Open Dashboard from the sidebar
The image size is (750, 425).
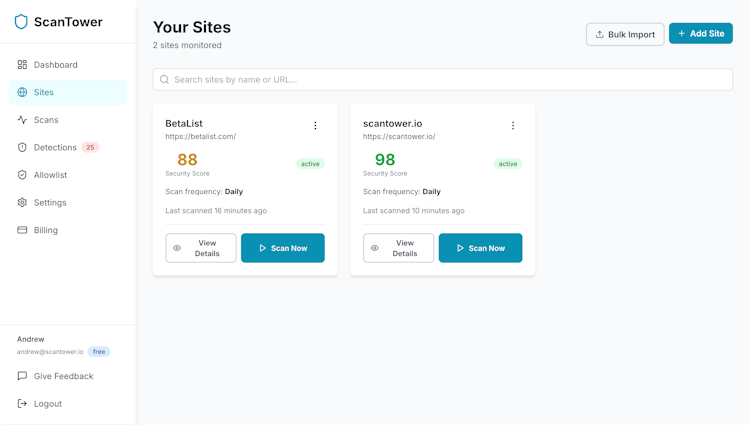pos(55,65)
